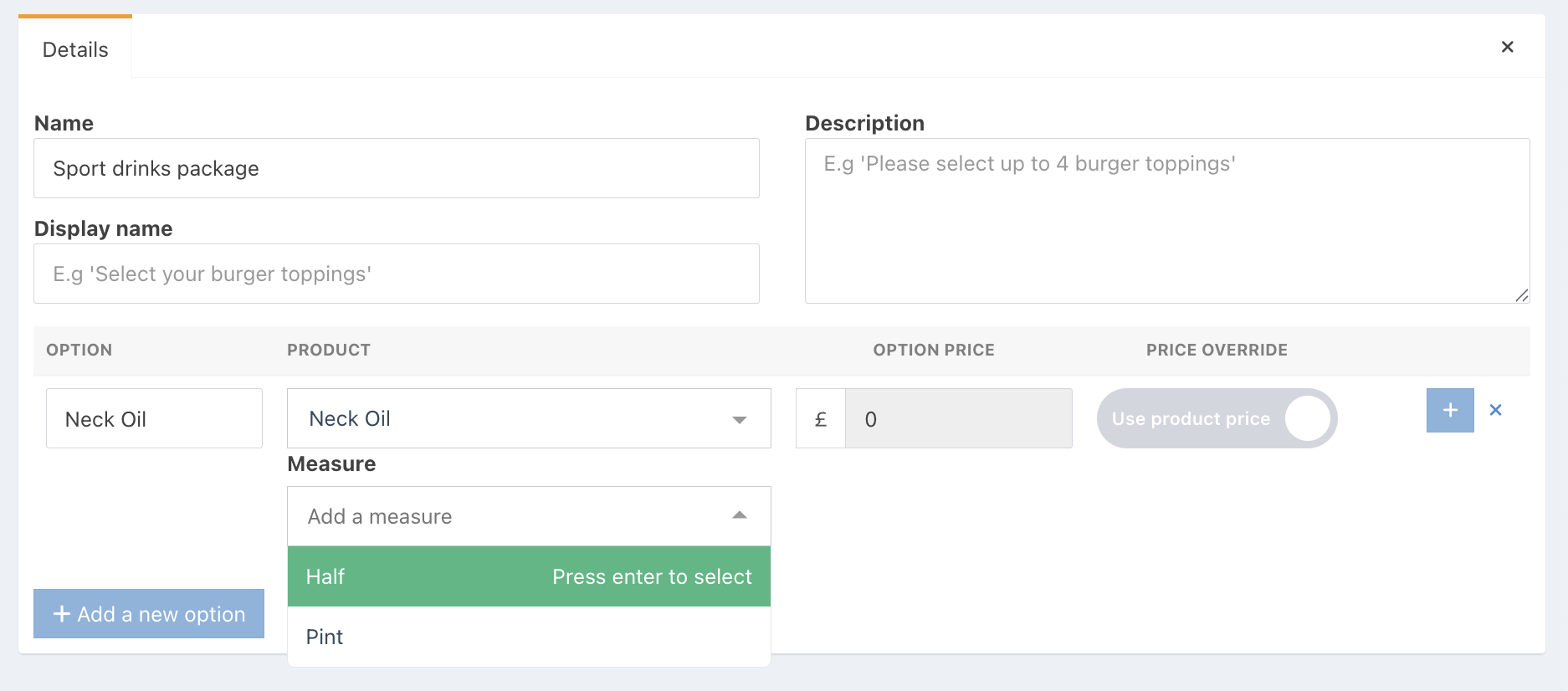Viewport: 1568px width, 691px height.
Task: Click the Name input field
Action: coord(396,168)
